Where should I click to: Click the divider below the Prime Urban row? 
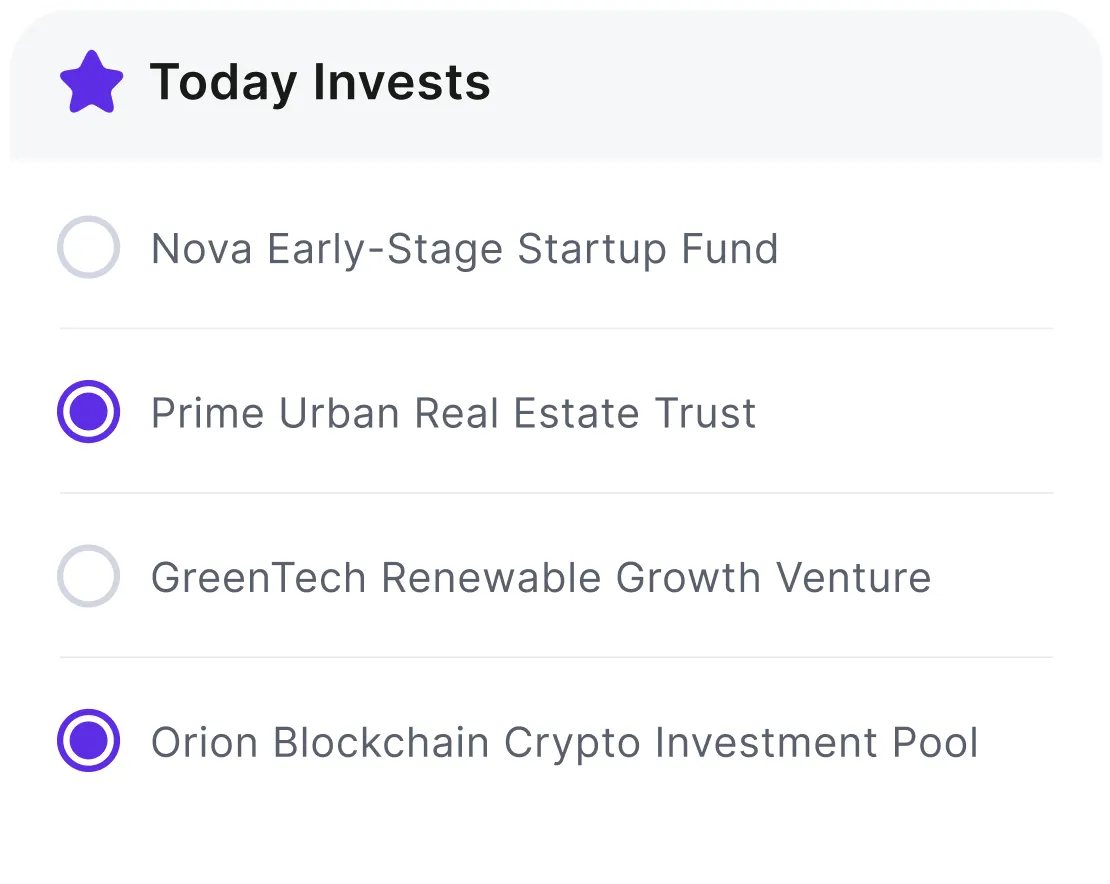pos(556,493)
